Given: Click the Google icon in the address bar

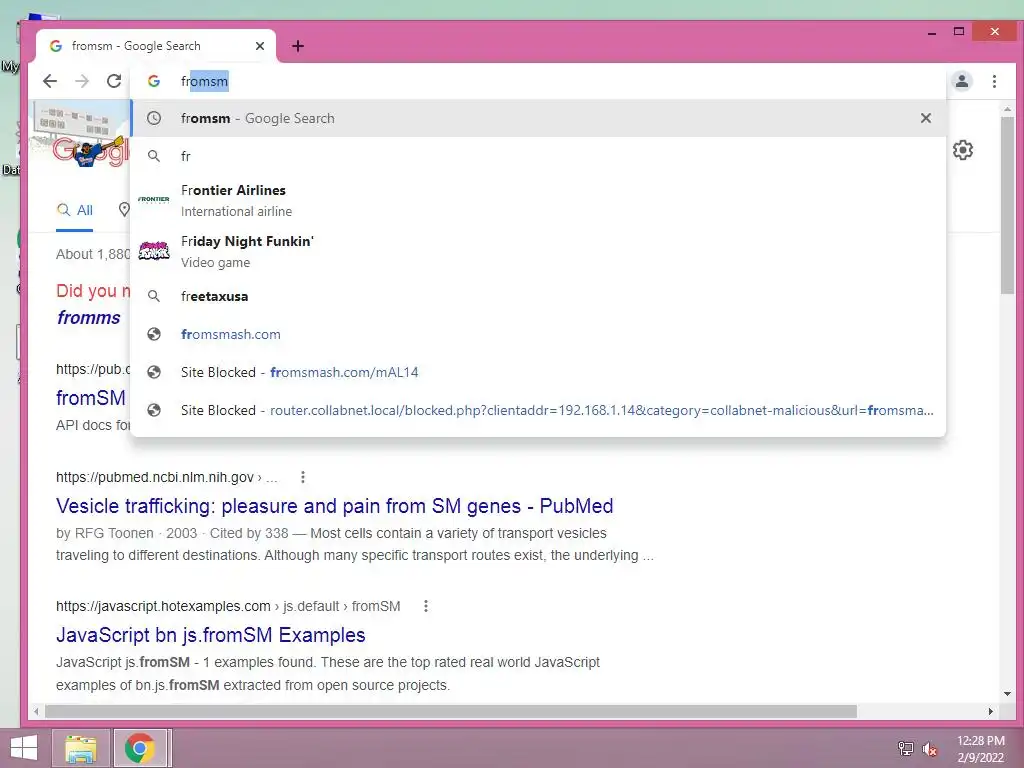Looking at the screenshot, I should click(x=153, y=81).
